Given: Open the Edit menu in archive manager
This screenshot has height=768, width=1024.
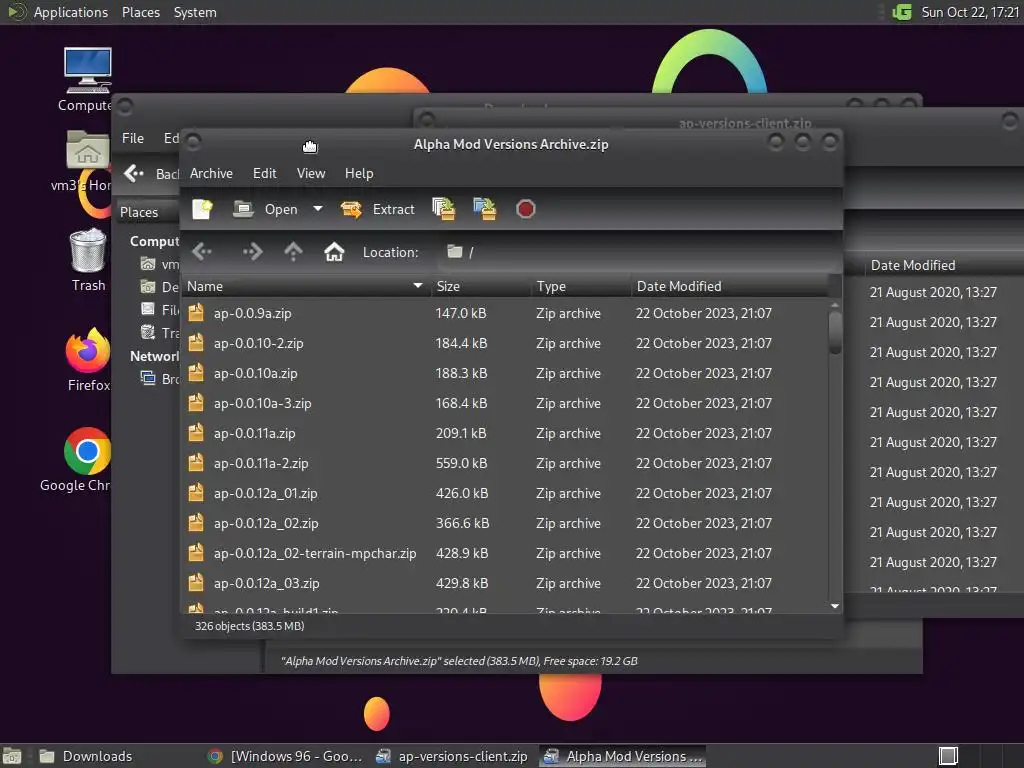Looking at the screenshot, I should tap(264, 173).
